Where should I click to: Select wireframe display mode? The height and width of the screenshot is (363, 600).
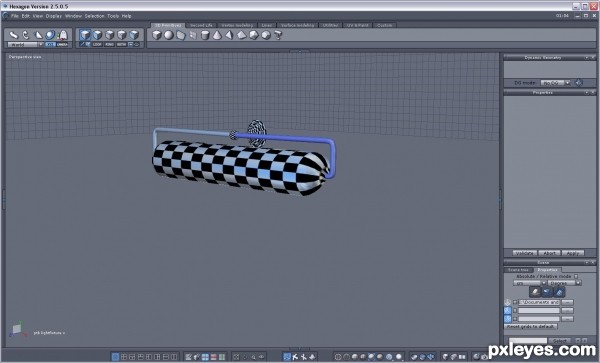(338, 357)
